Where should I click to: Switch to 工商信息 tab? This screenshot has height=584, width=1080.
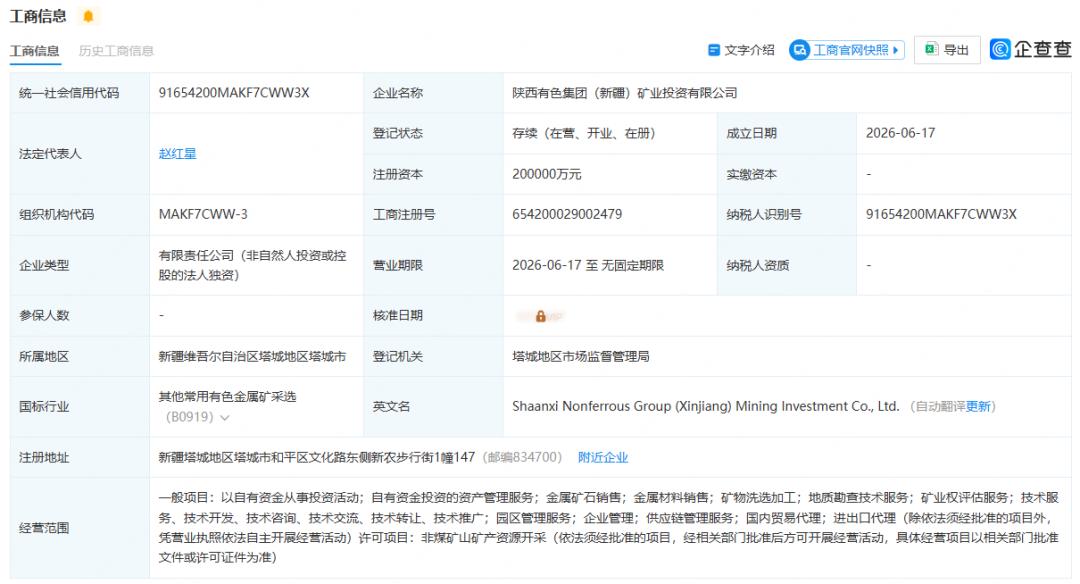(34, 51)
